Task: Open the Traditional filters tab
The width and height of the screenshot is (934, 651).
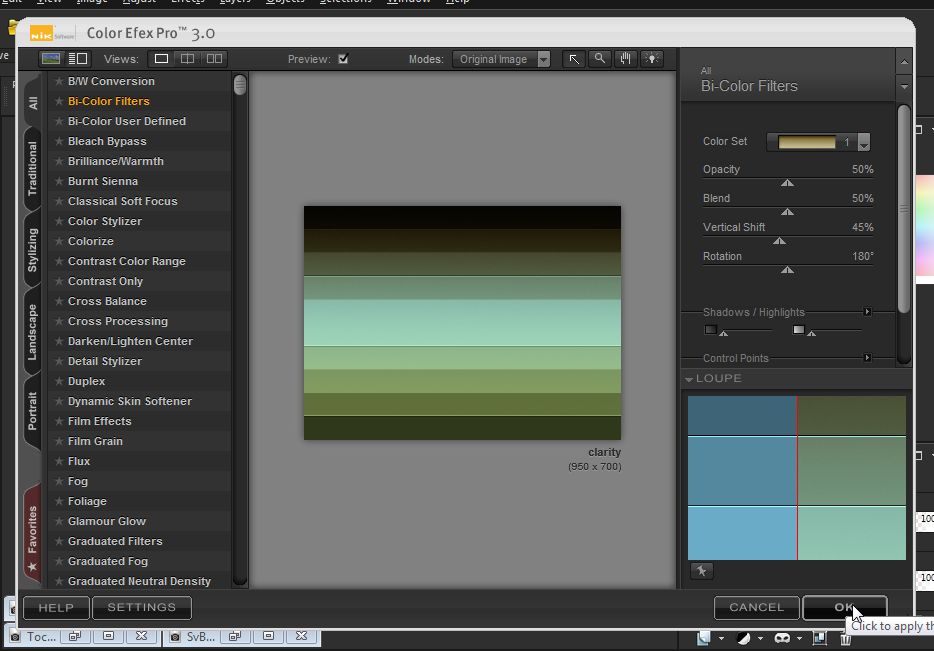Action: pos(32,169)
